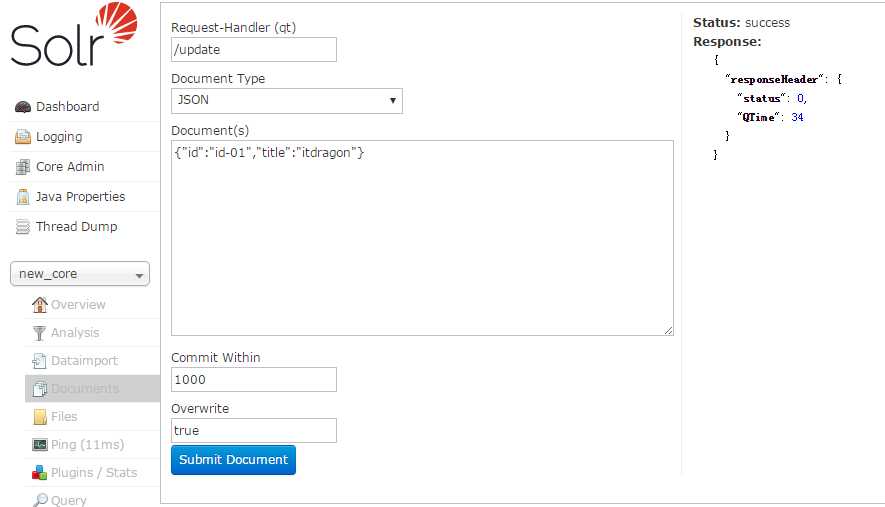Click the Submit Document button
The width and height of the screenshot is (885, 507).
tap(233, 460)
